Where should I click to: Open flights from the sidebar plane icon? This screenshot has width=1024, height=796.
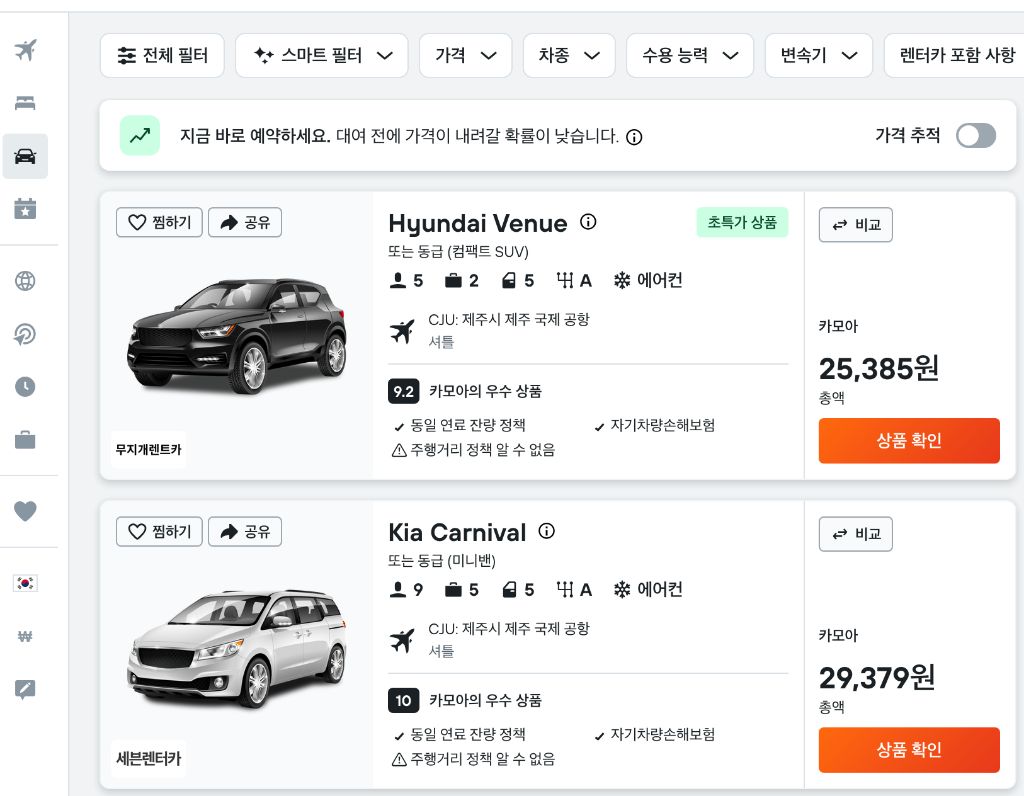tap(26, 50)
